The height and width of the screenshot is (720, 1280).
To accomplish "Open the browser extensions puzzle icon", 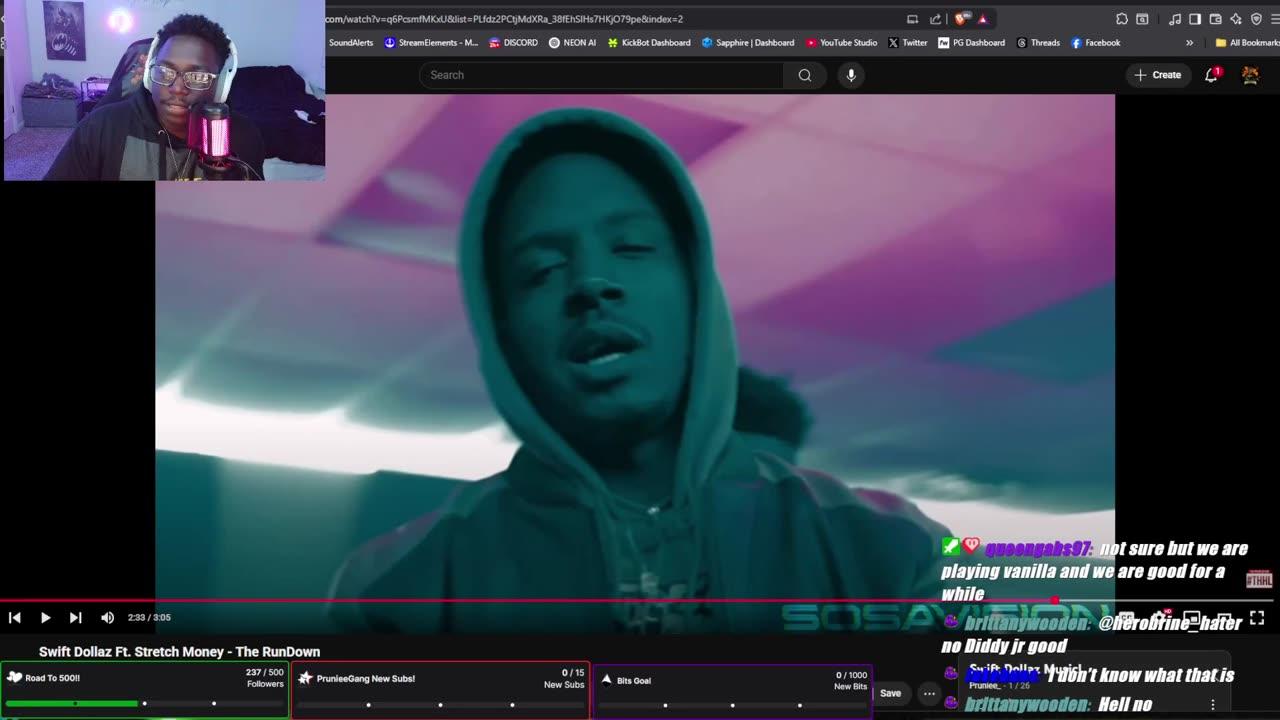I will [x=1122, y=19].
